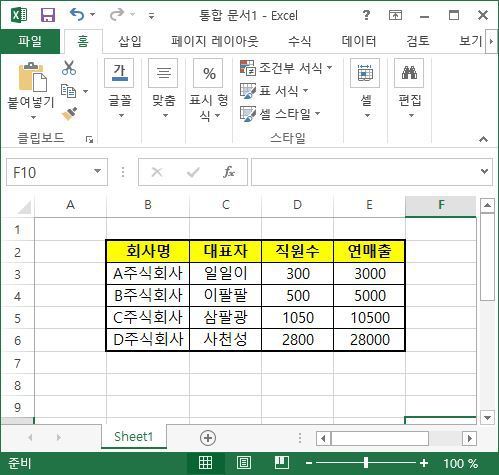Viewport: 499px width, 475px height.
Task: Open Customize Quick Access Toolbar dropdown
Action: pos(151,15)
